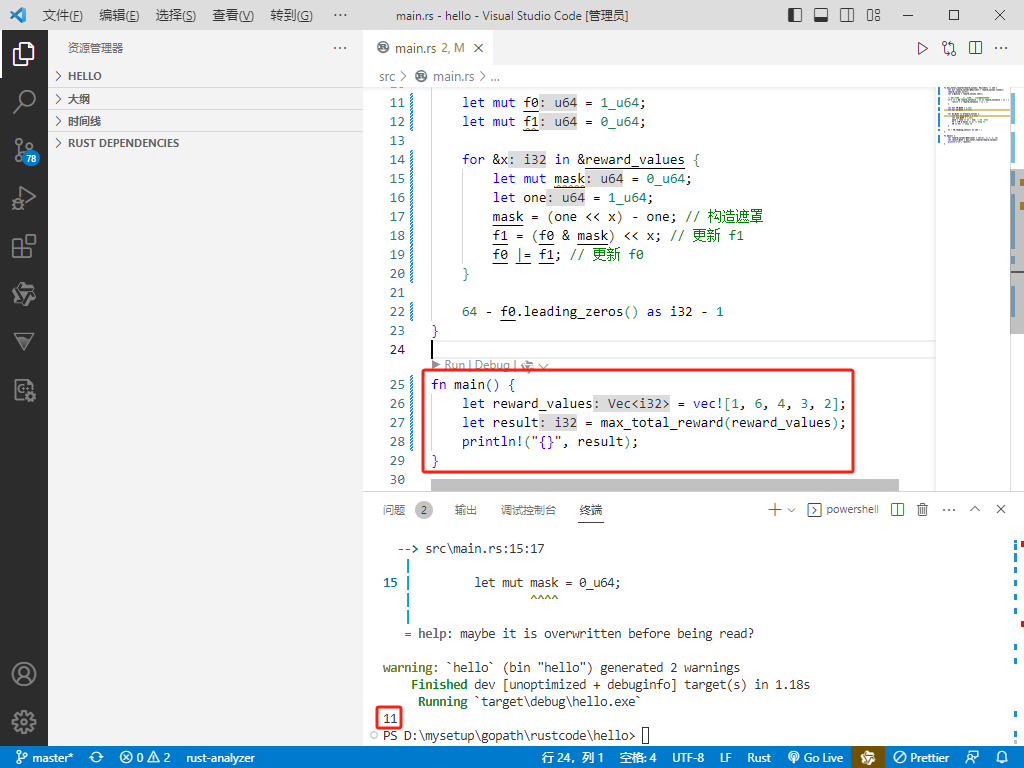
Task: Open editor More Actions ellipsis
Action: (x=1001, y=48)
